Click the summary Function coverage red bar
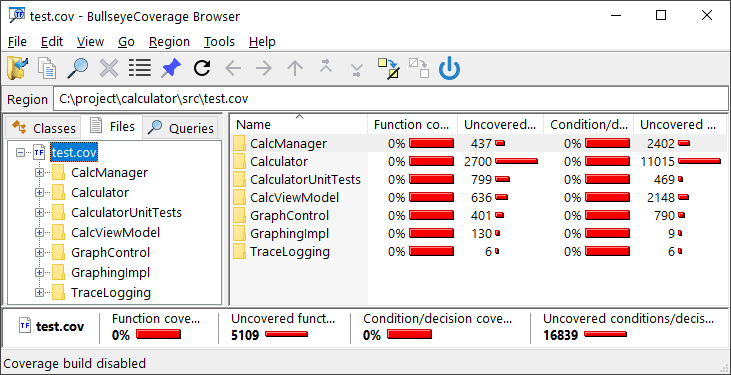 (x=158, y=334)
